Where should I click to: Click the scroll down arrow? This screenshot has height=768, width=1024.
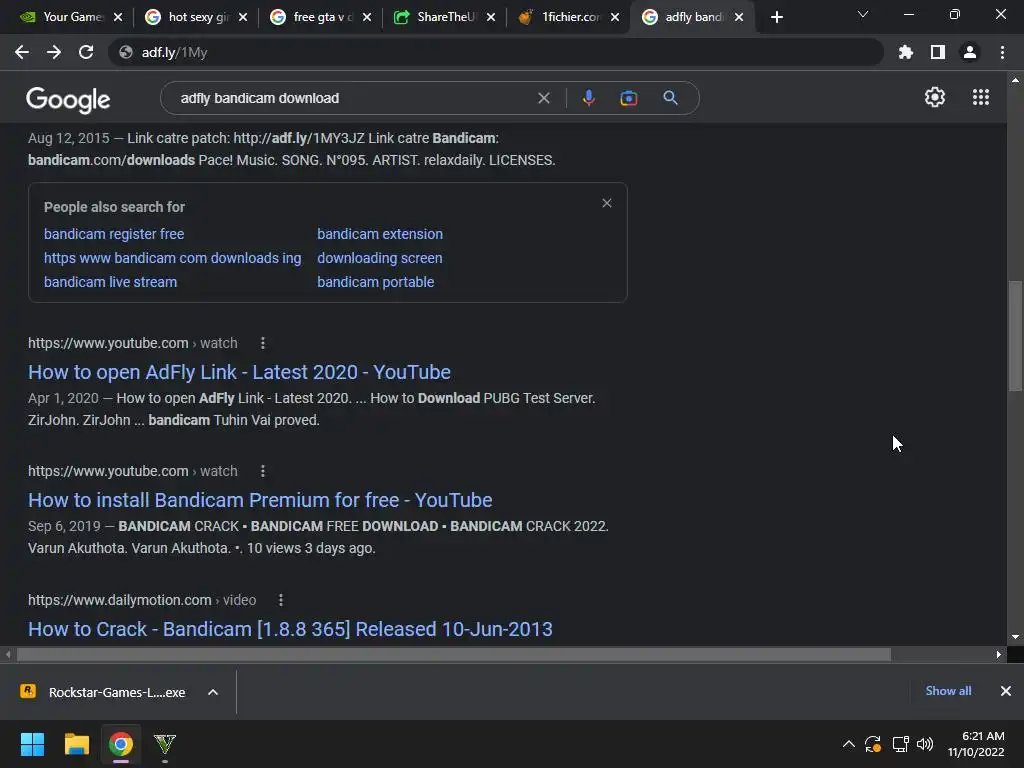[1015, 637]
